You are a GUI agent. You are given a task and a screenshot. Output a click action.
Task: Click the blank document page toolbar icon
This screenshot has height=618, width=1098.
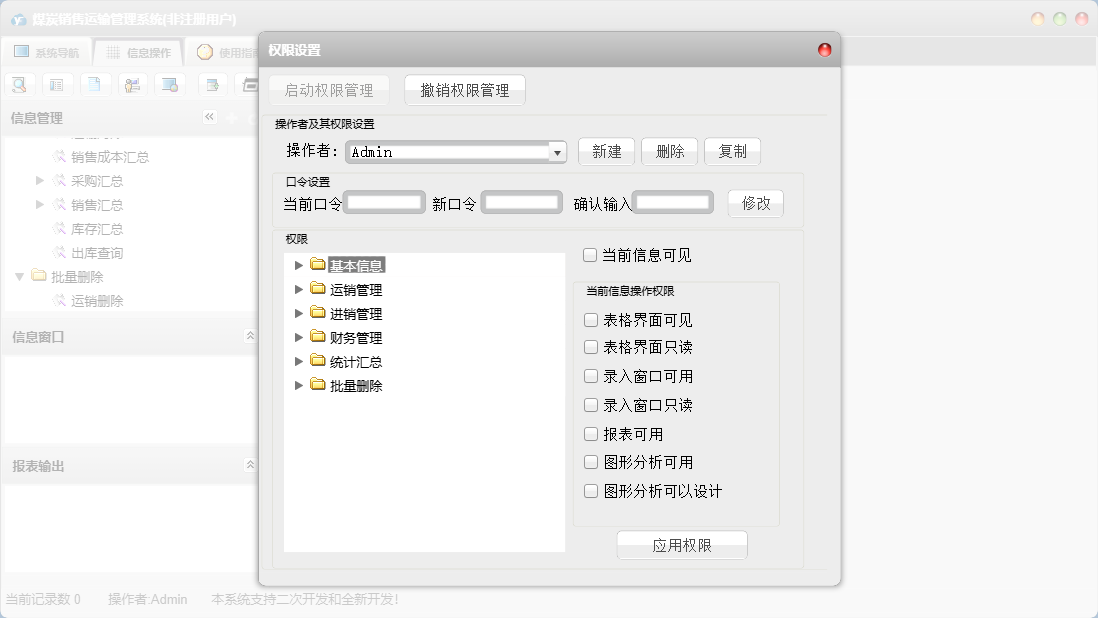click(x=95, y=85)
